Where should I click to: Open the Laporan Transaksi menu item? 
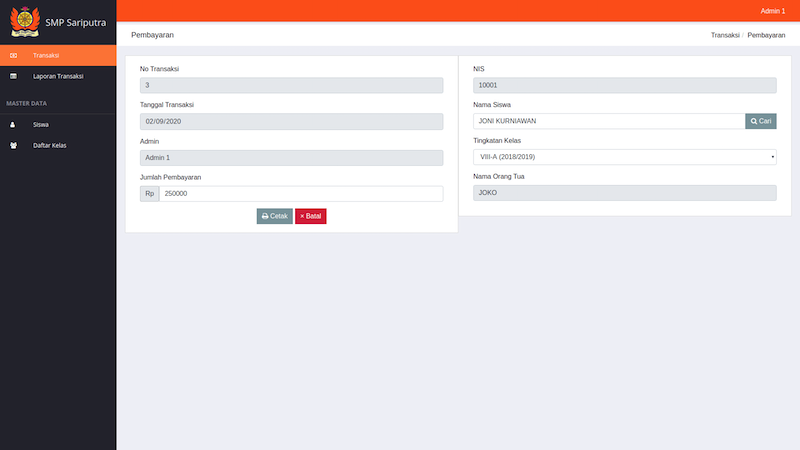58,76
